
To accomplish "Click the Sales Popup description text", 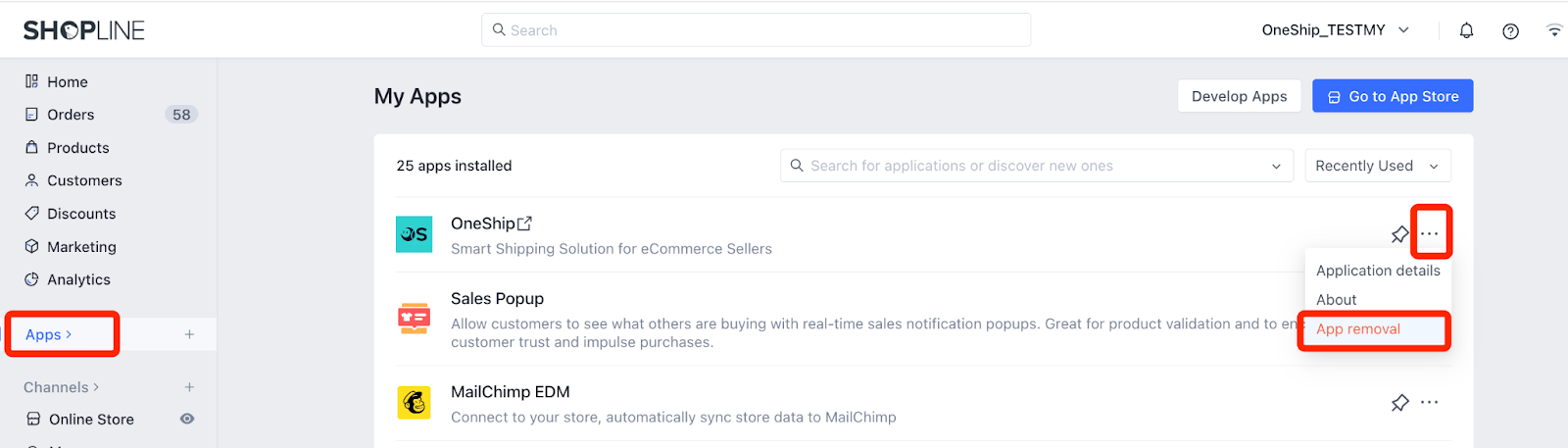I will pyautogui.click(x=877, y=333).
